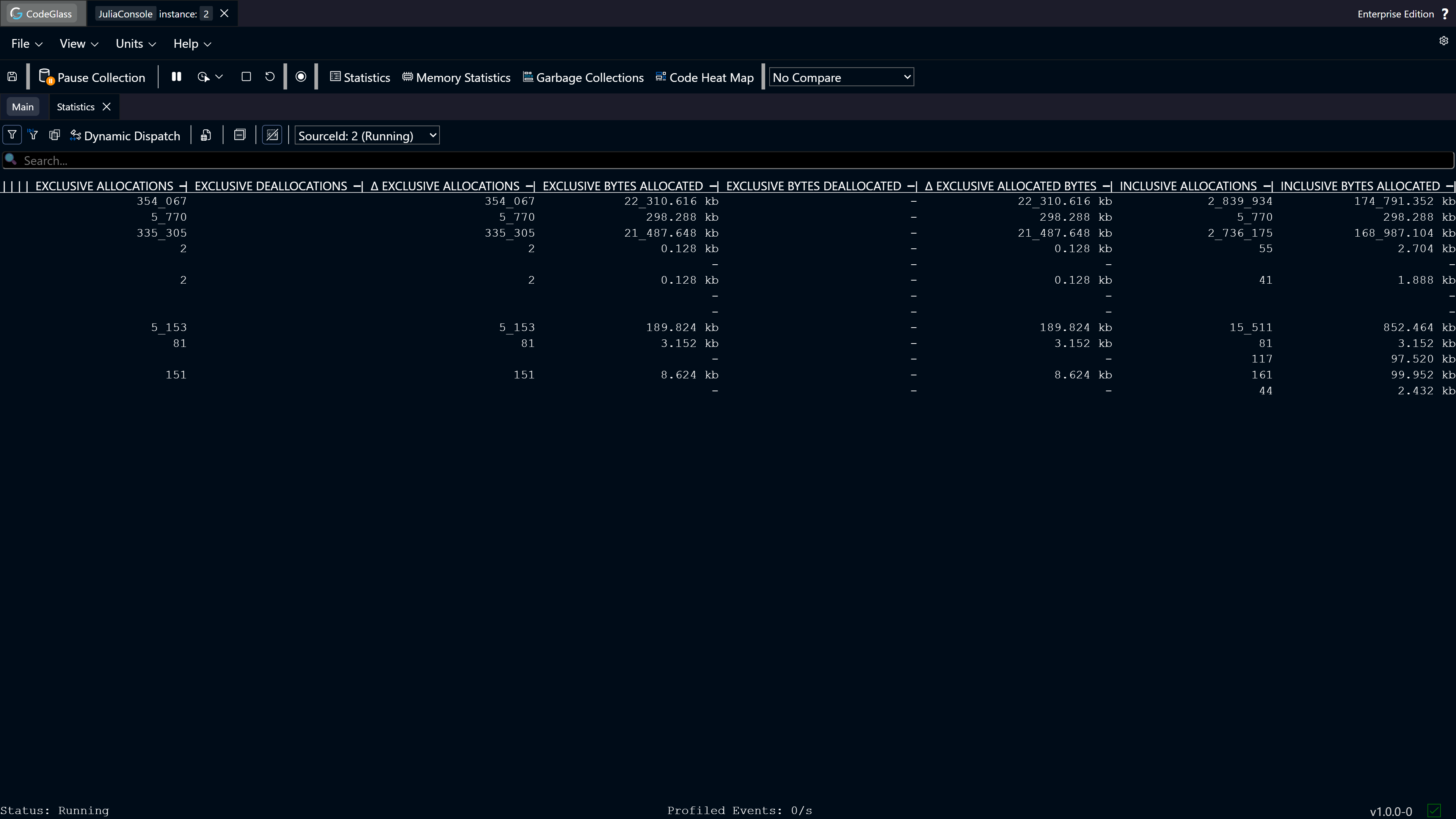Click the stop square icon
The image size is (1456, 819).
(246, 77)
